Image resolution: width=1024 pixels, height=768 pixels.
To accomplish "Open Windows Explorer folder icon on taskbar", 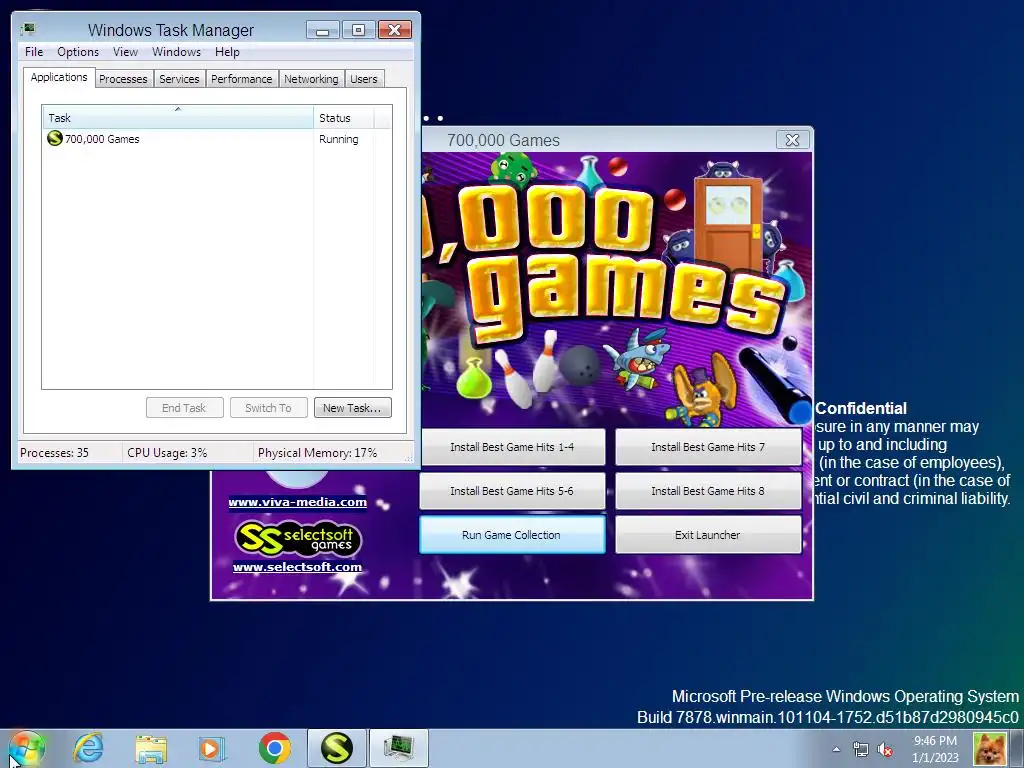I will point(151,748).
